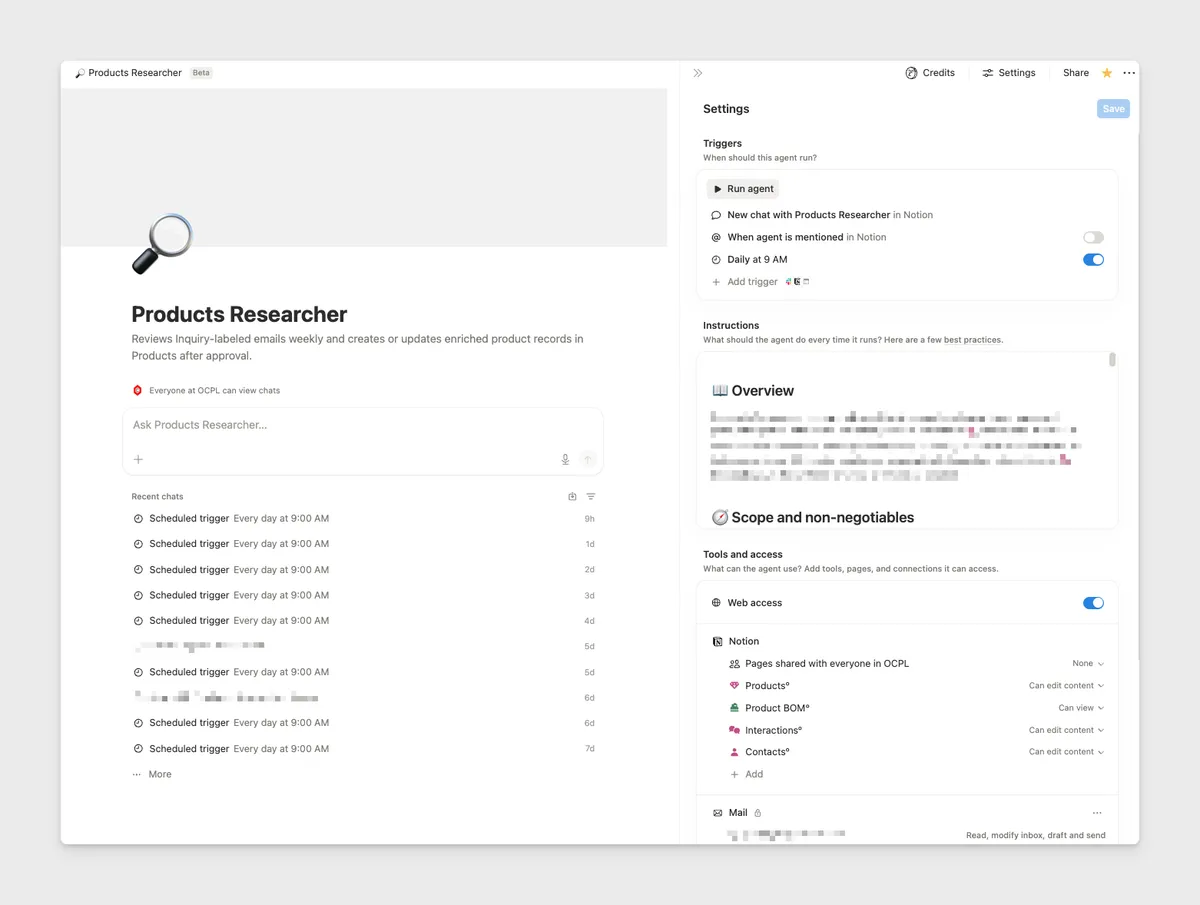Collapse the settings panel with double-chevron icon
This screenshot has height=905, width=1200.
(x=698, y=73)
